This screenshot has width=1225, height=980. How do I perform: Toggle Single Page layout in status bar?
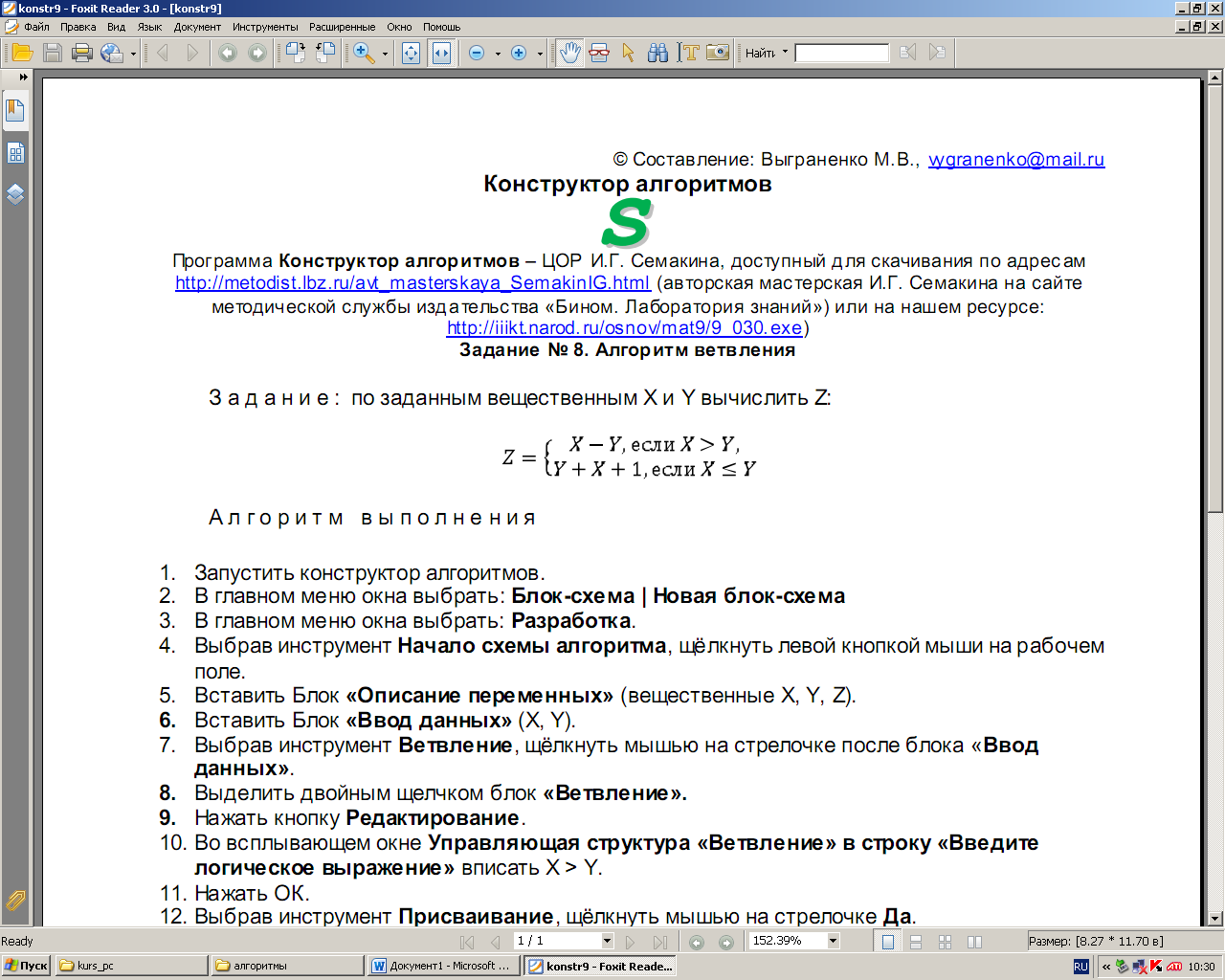pyautogui.click(x=888, y=942)
